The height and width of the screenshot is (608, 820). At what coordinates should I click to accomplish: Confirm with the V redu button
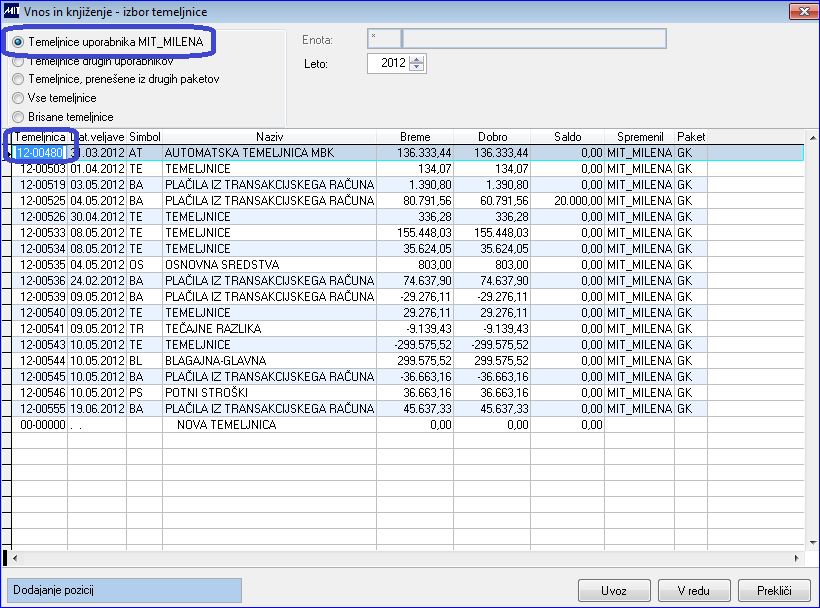[x=693, y=591]
